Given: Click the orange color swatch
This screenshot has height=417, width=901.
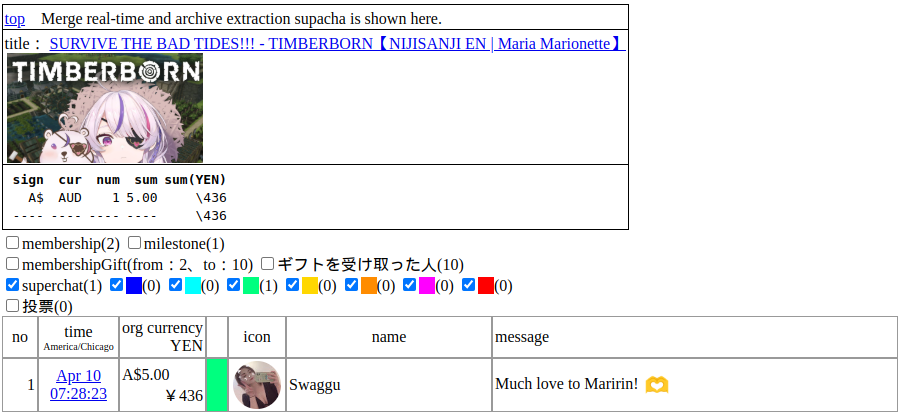Looking at the screenshot, I should [x=369, y=285].
